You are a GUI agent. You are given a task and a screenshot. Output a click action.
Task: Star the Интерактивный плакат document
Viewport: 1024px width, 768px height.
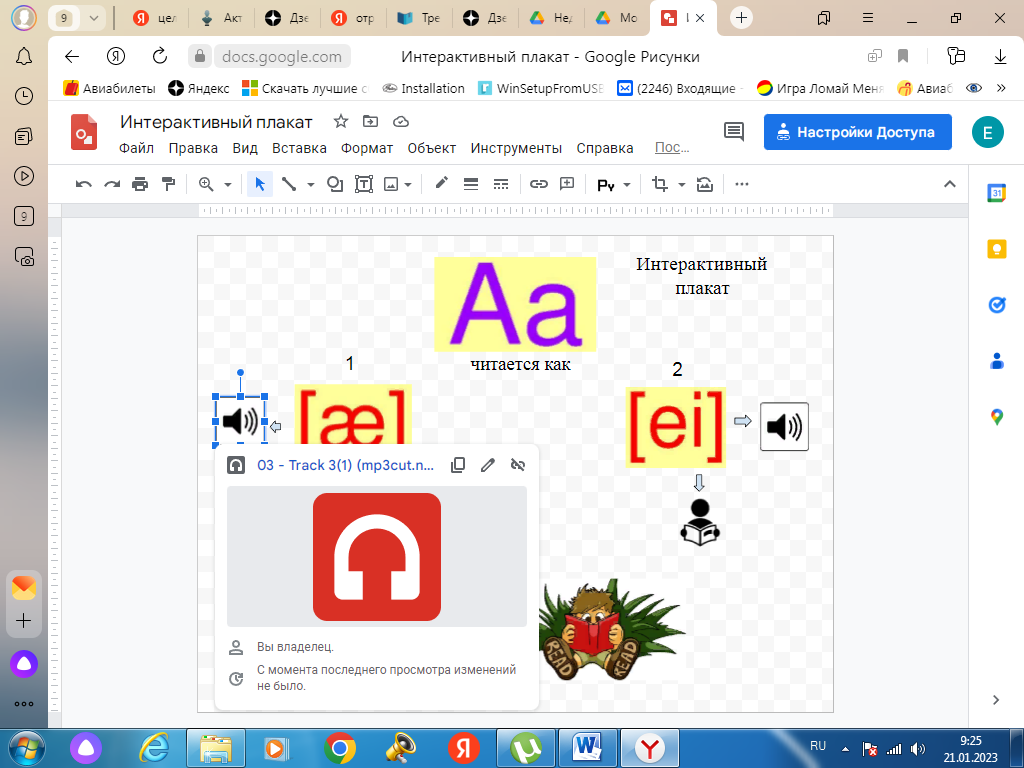340,122
